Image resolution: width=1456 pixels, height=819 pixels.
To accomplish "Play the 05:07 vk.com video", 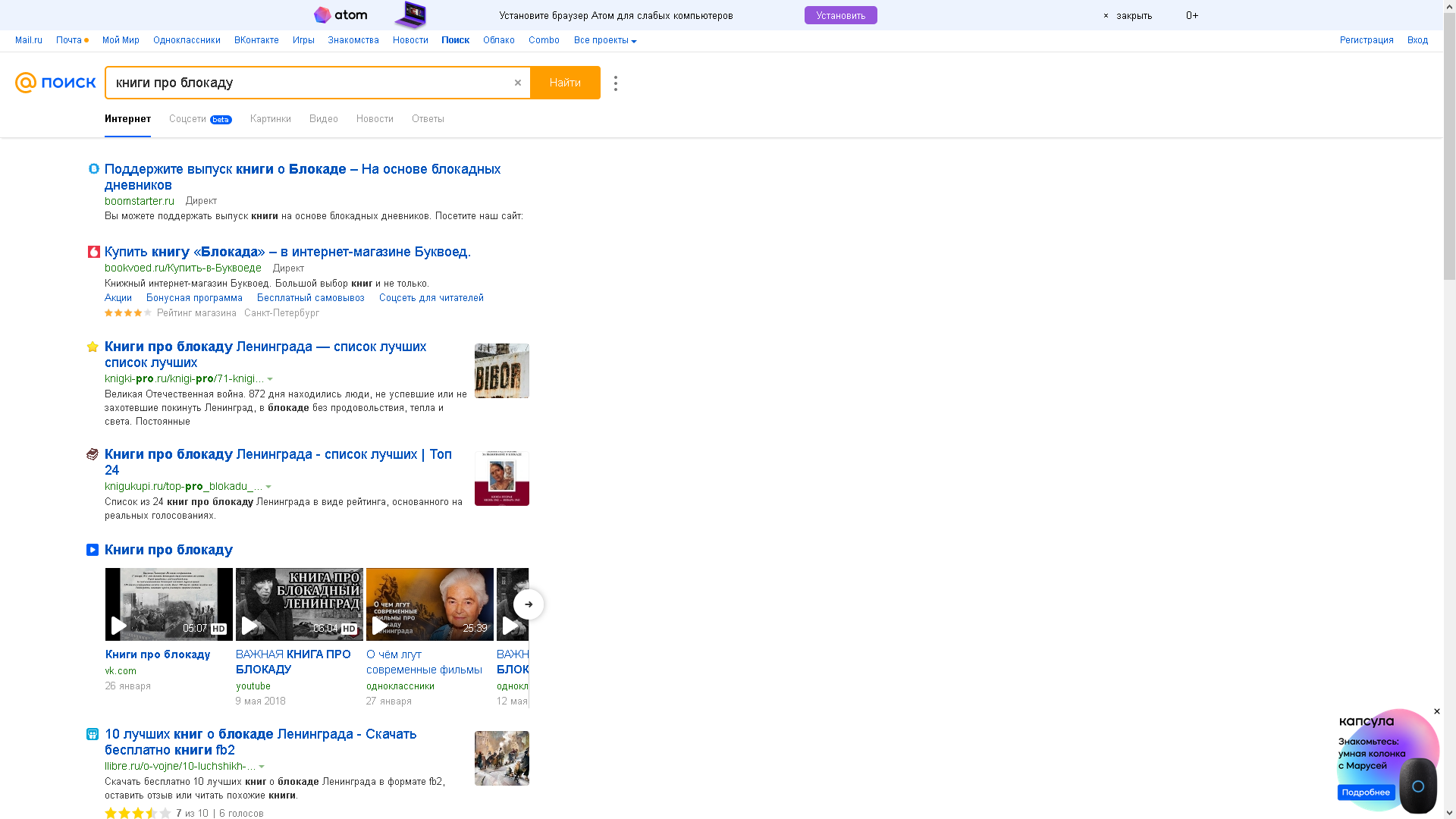I will pyautogui.click(x=169, y=604).
